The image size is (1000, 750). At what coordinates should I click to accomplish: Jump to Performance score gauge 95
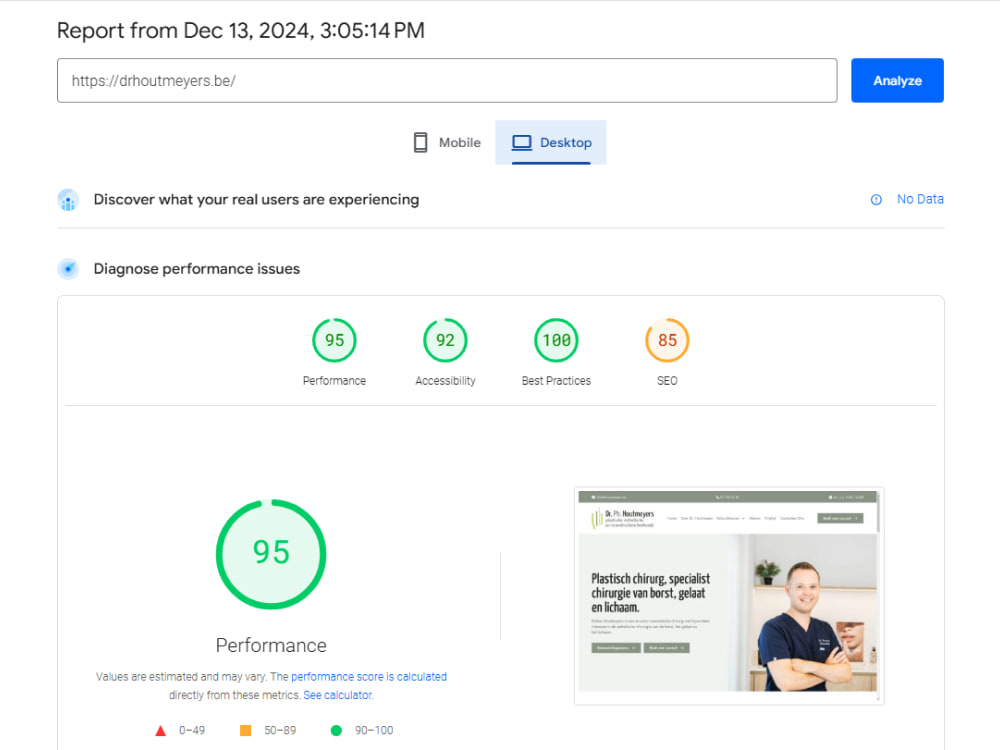pos(334,340)
